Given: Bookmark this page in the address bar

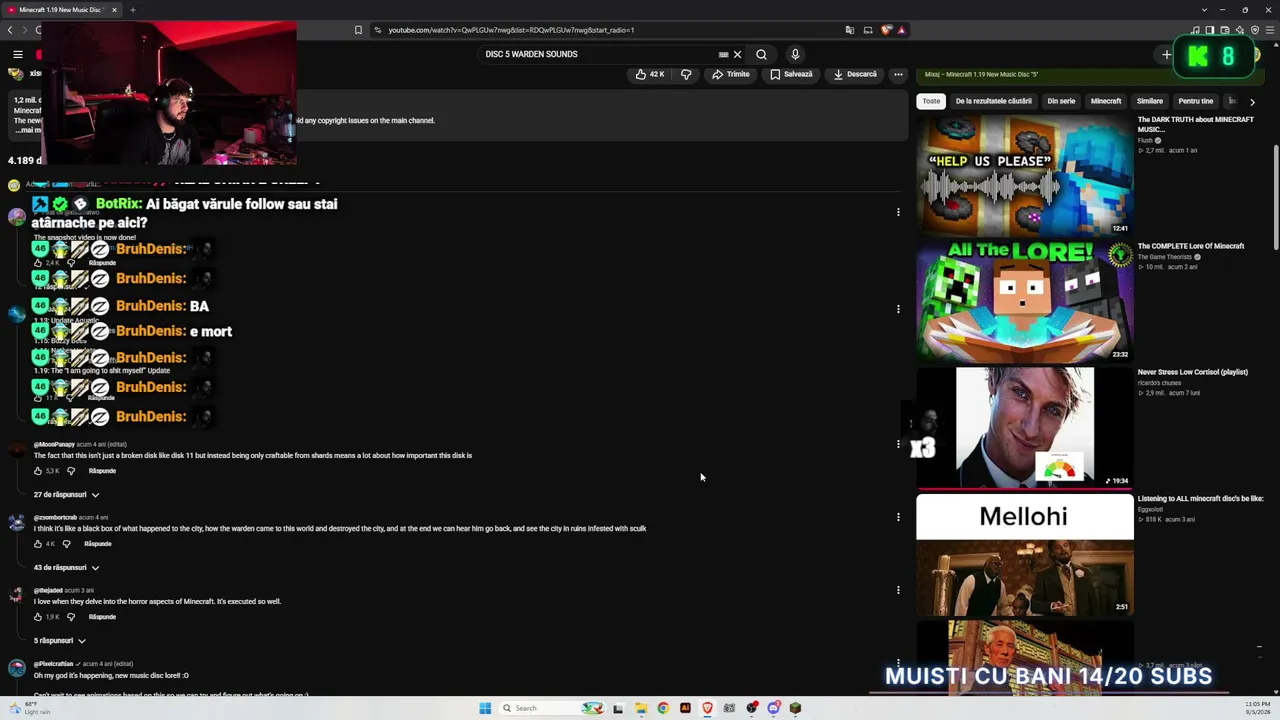Looking at the screenshot, I should click(358, 30).
